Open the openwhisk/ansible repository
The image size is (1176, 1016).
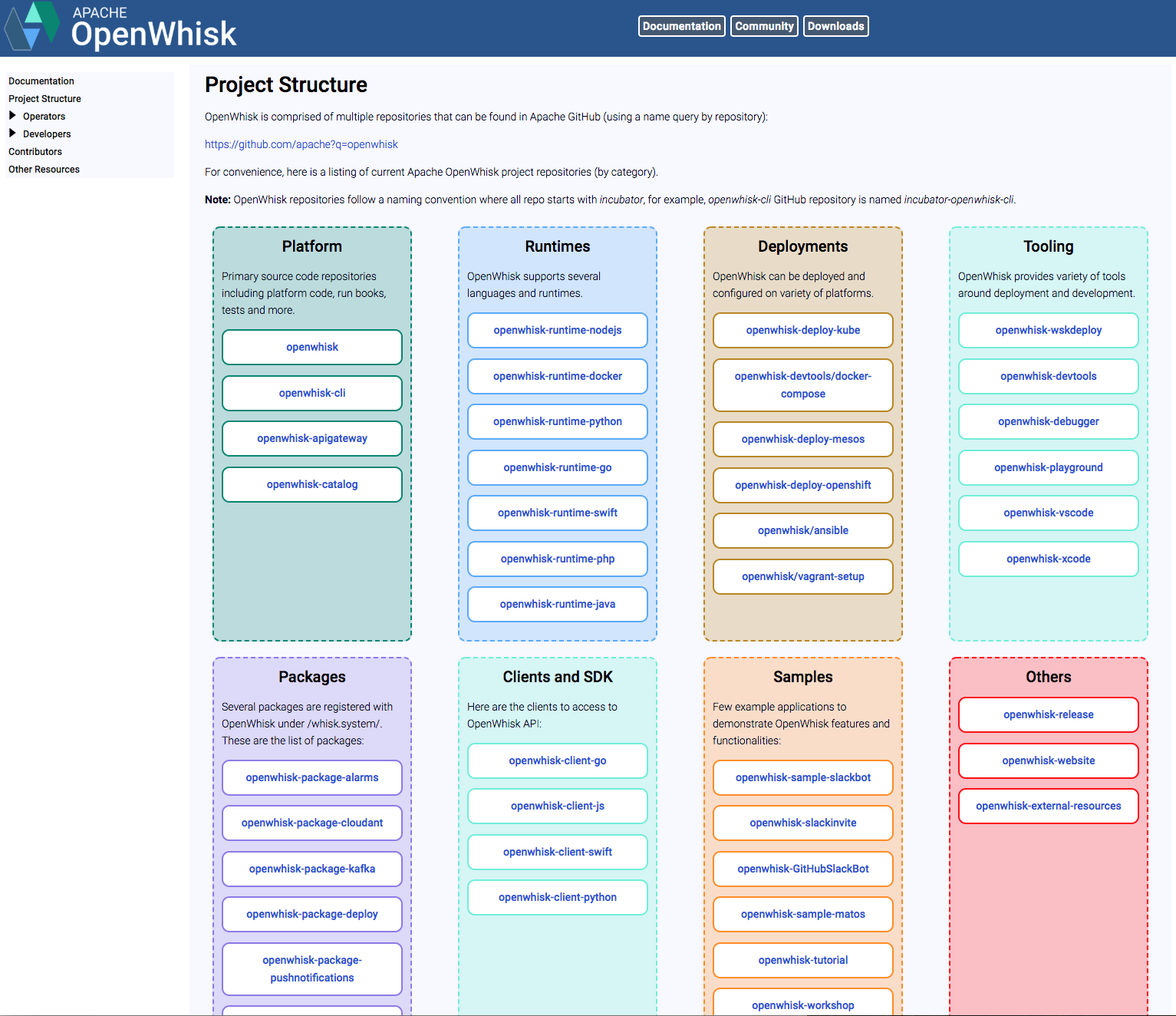click(x=803, y=530)
